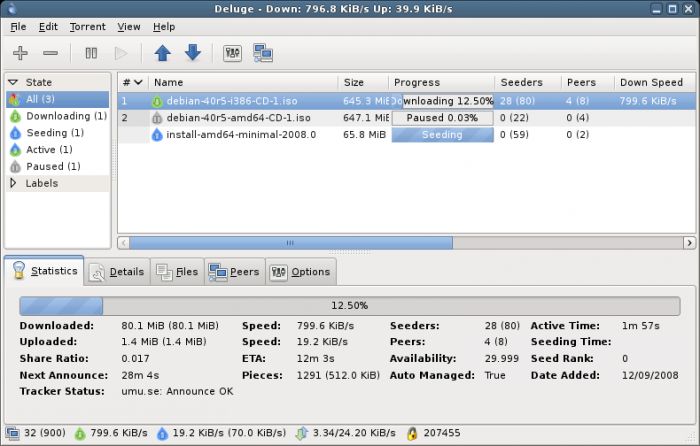
Task: Click the 0 (59) seeders cell
Action: [514, 135]
